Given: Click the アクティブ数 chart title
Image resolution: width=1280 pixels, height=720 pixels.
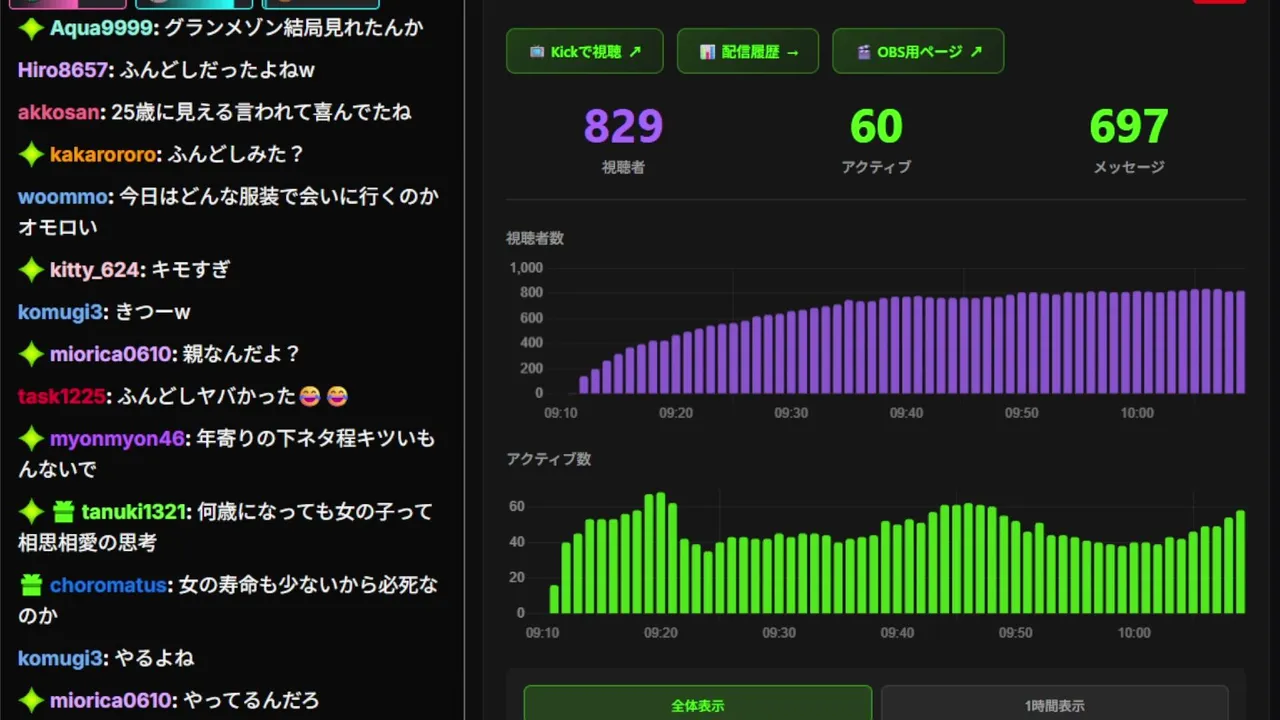Looking at the screenshot, I should point(548,459).
